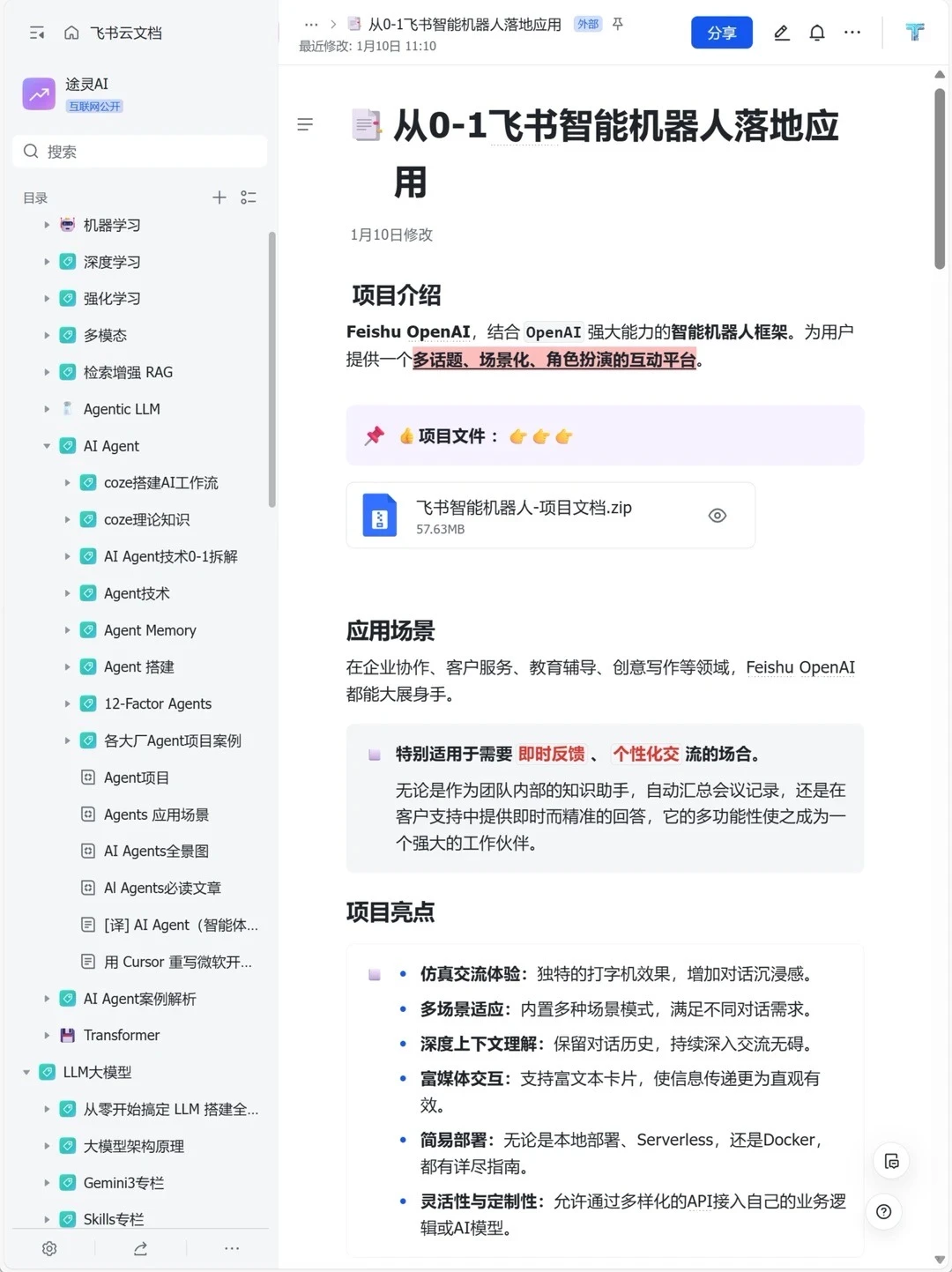Open 途灵AI knowledge base logo
The width and height of the screenshot is (952, 1272).
39,93
